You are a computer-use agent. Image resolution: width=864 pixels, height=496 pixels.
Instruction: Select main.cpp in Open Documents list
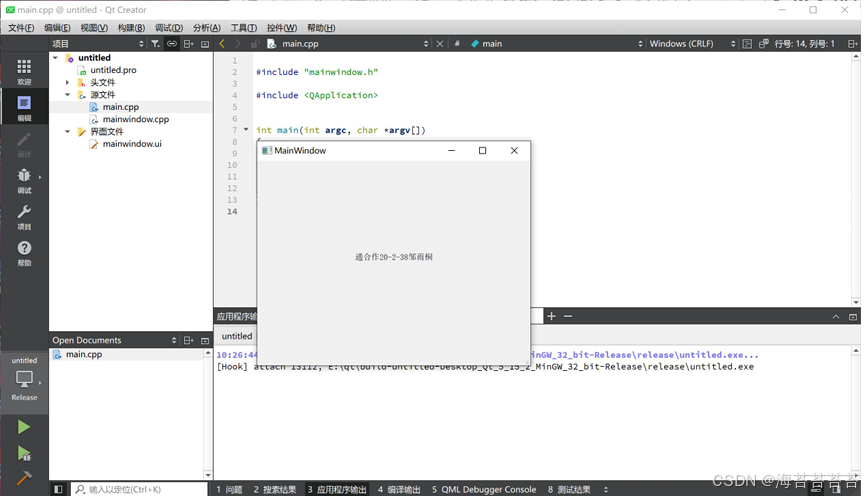pos(84,354)
